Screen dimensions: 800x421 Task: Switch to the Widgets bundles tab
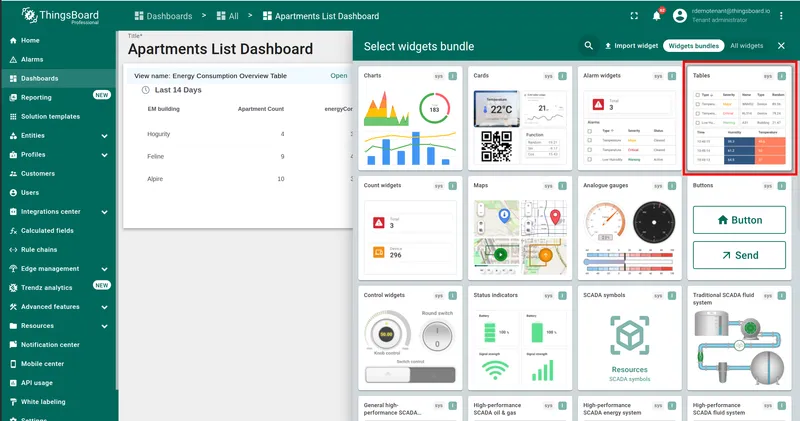(x=693, y=46)
